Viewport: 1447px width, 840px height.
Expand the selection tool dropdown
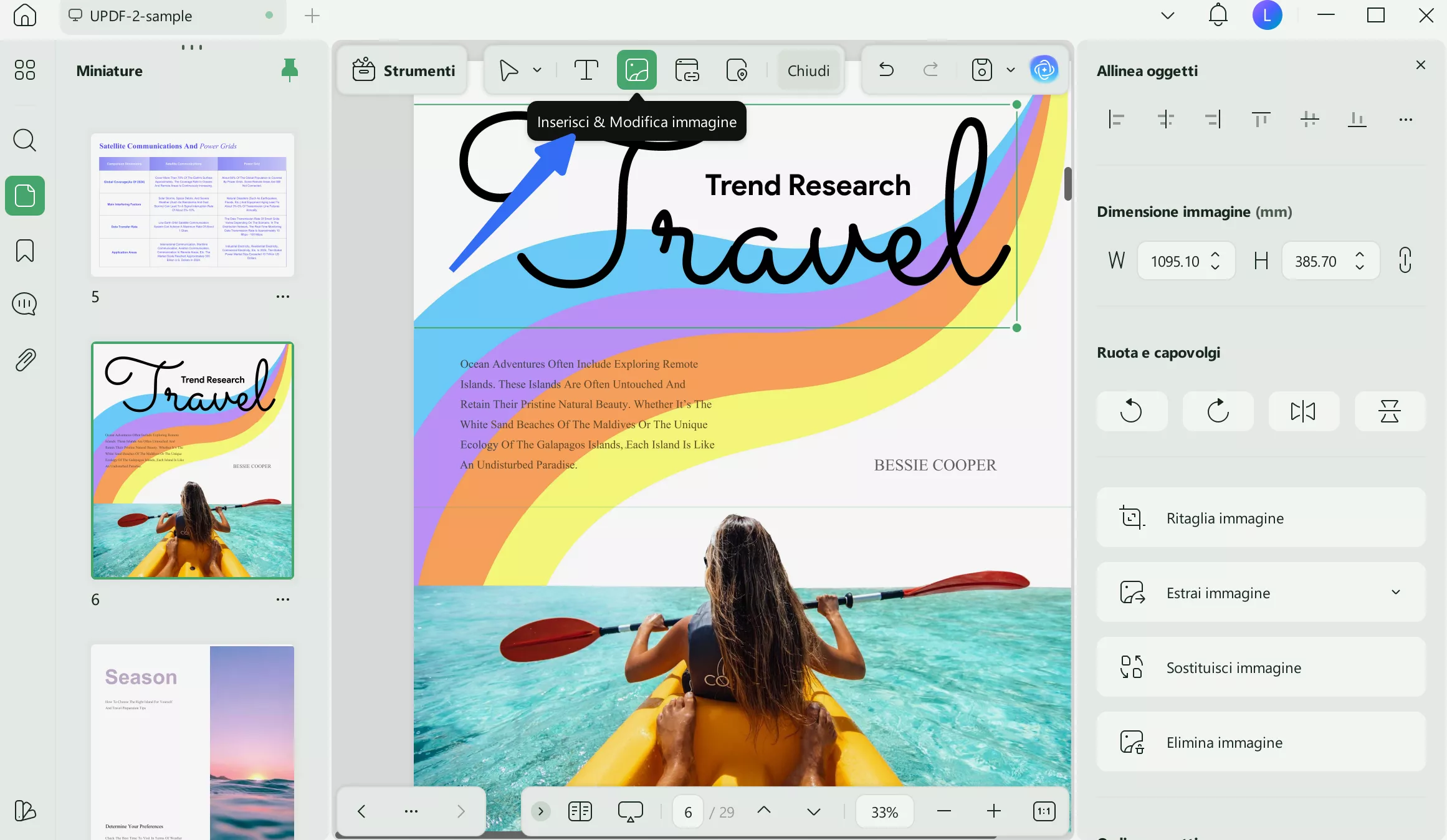(x=537, y=70)
